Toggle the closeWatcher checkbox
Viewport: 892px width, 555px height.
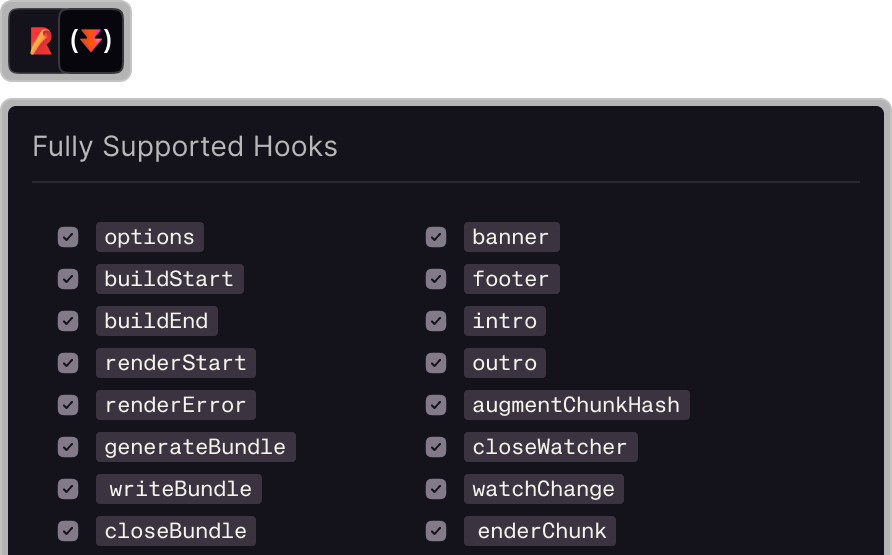click(436, 447)
